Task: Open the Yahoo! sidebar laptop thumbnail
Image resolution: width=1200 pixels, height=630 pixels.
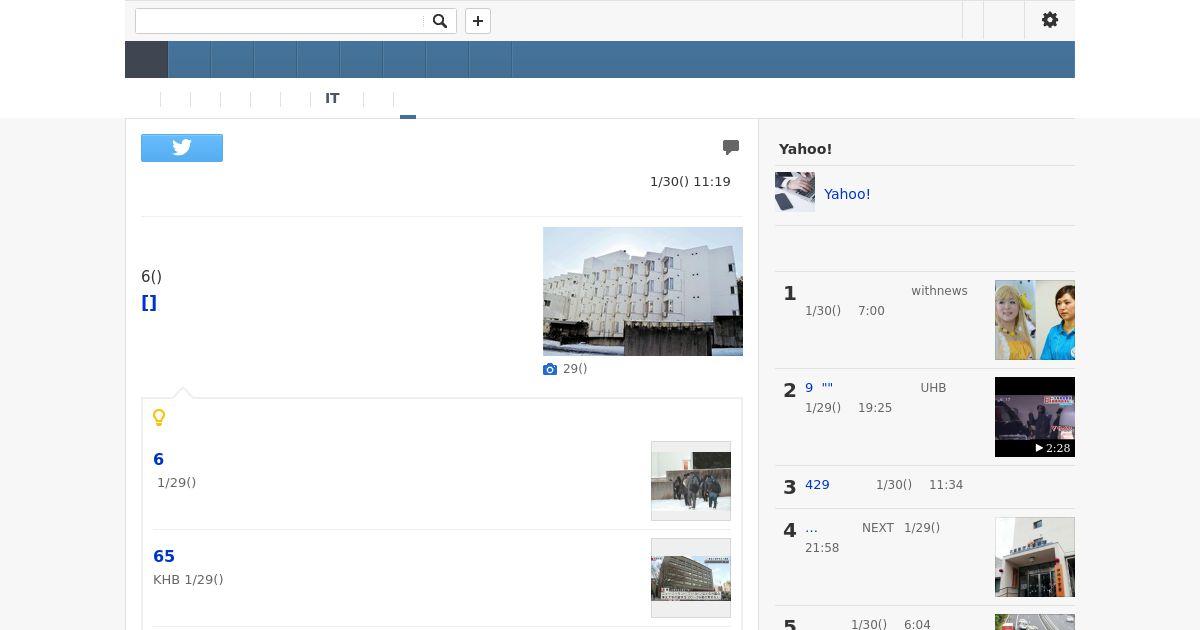Action: 795,192
